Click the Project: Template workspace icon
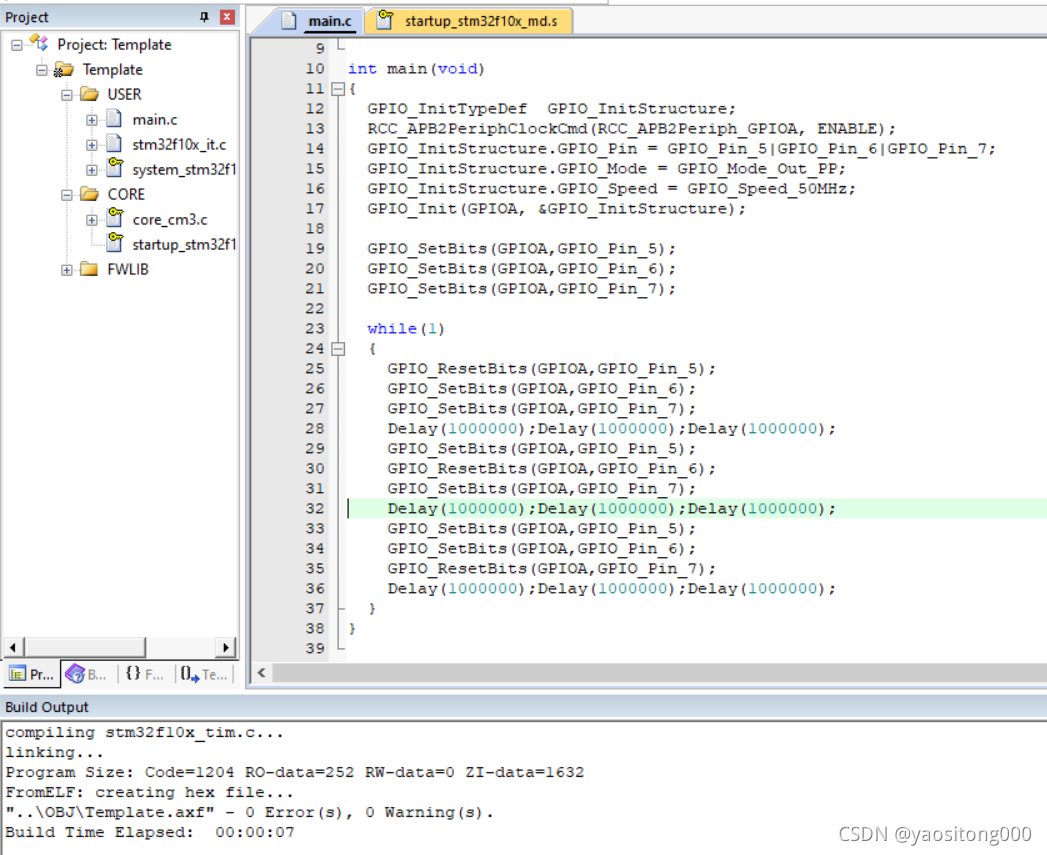 tap(39, 43)
